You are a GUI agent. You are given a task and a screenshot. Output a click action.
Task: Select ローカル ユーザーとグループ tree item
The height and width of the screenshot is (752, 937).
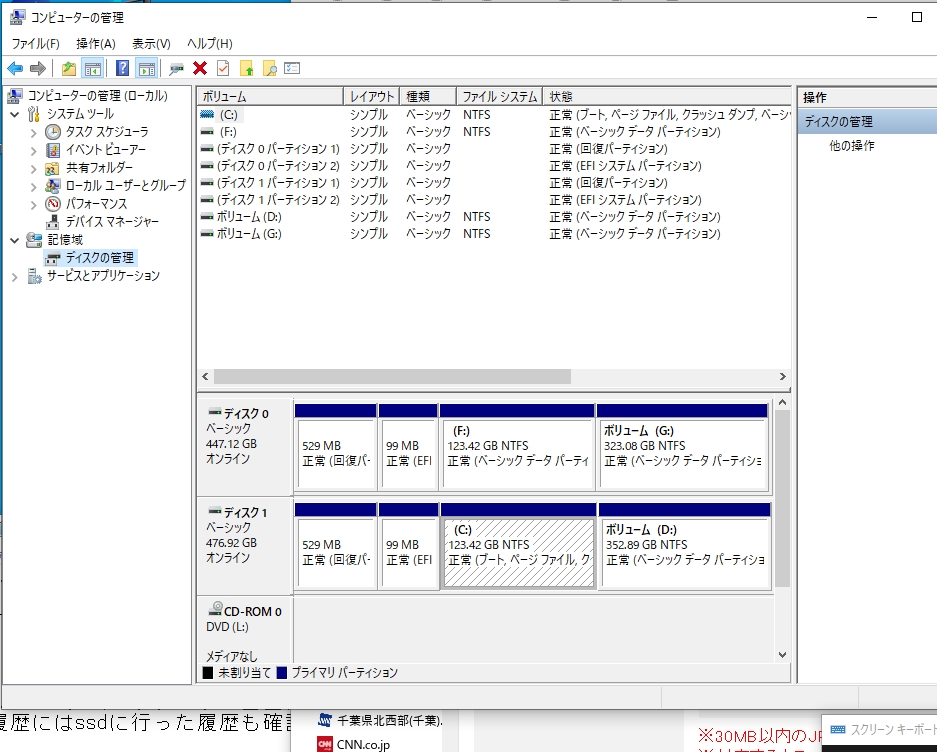pyautogui.click(x=125, y=185)
